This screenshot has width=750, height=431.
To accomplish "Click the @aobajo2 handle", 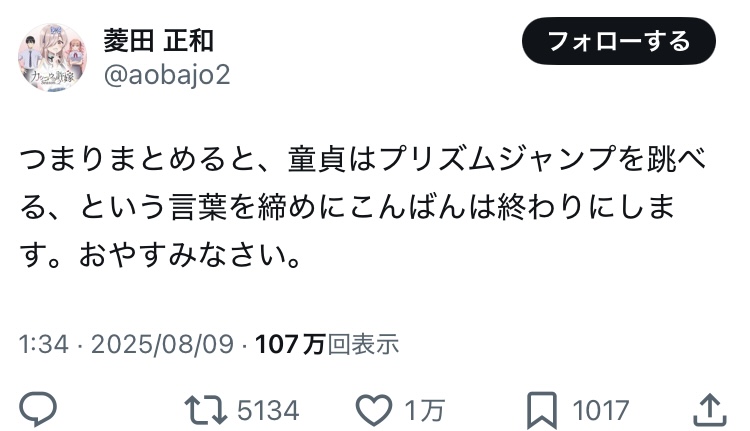I will pyautogui.click(x=167, y=75).
